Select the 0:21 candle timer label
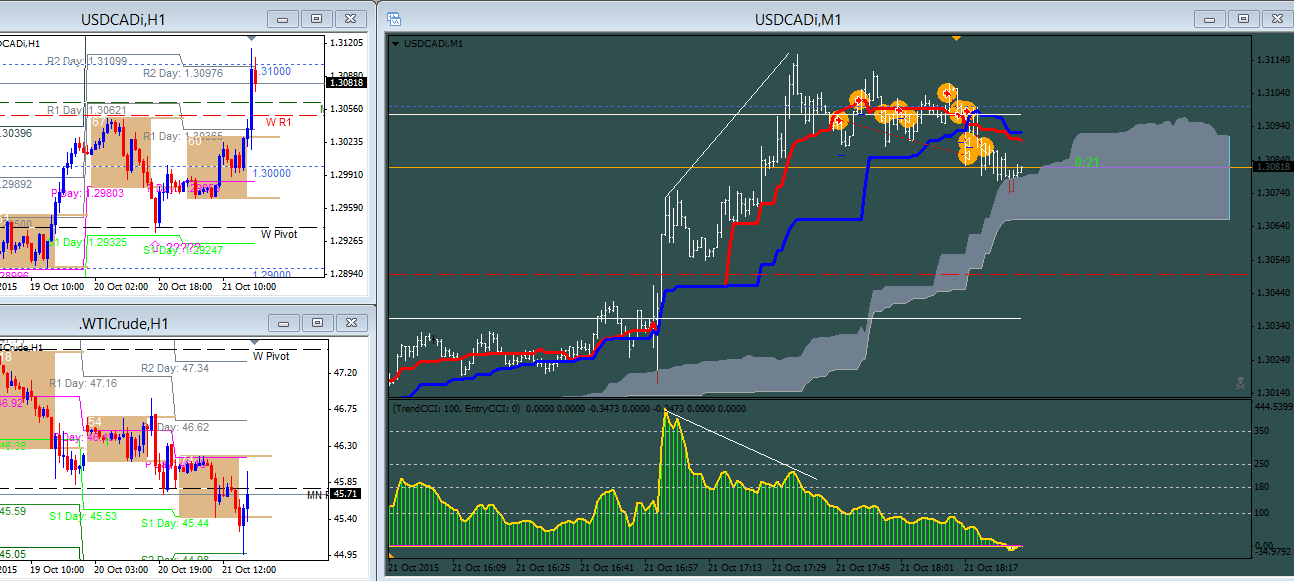Image resolution: width=1294 pixels, height=581 pixels. pyautogui.click(x=1086, y=161)
